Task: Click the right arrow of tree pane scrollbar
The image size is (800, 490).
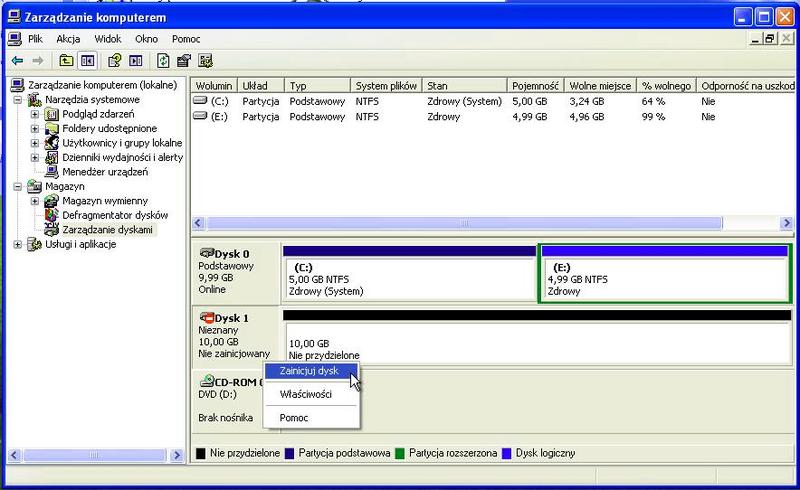Action: [x=177, y=455]
